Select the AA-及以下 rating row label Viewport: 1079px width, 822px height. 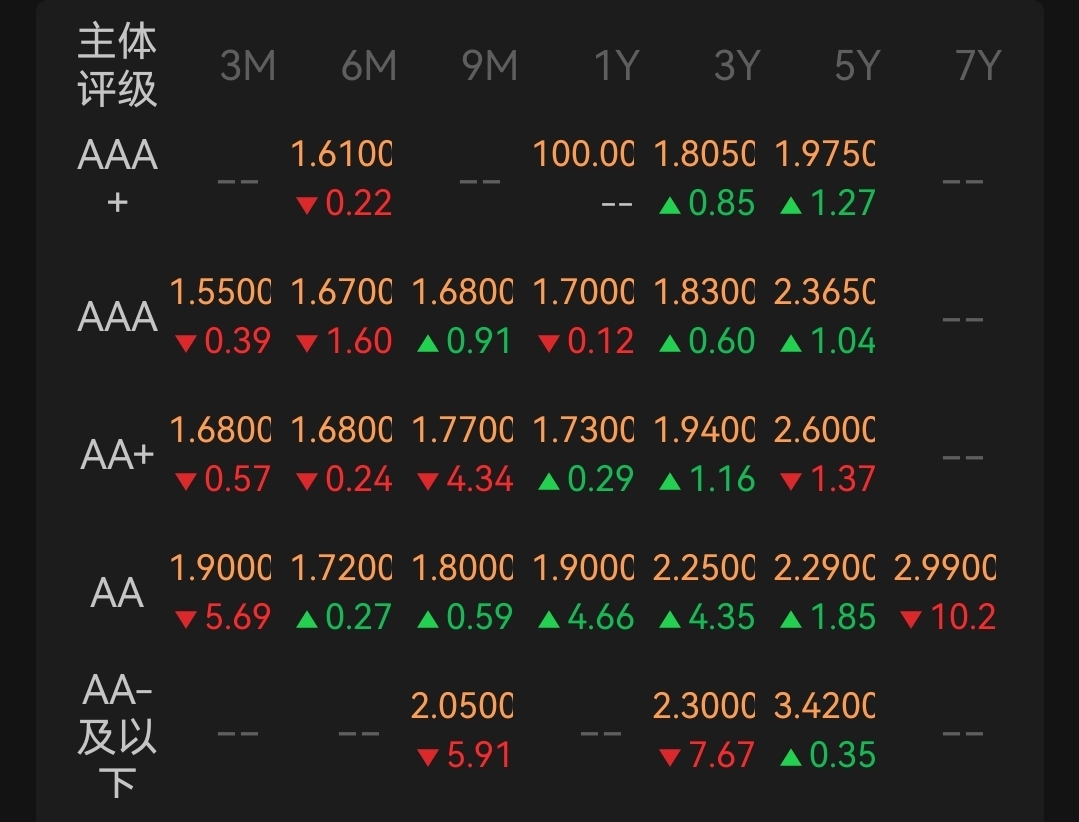(117, 734)
